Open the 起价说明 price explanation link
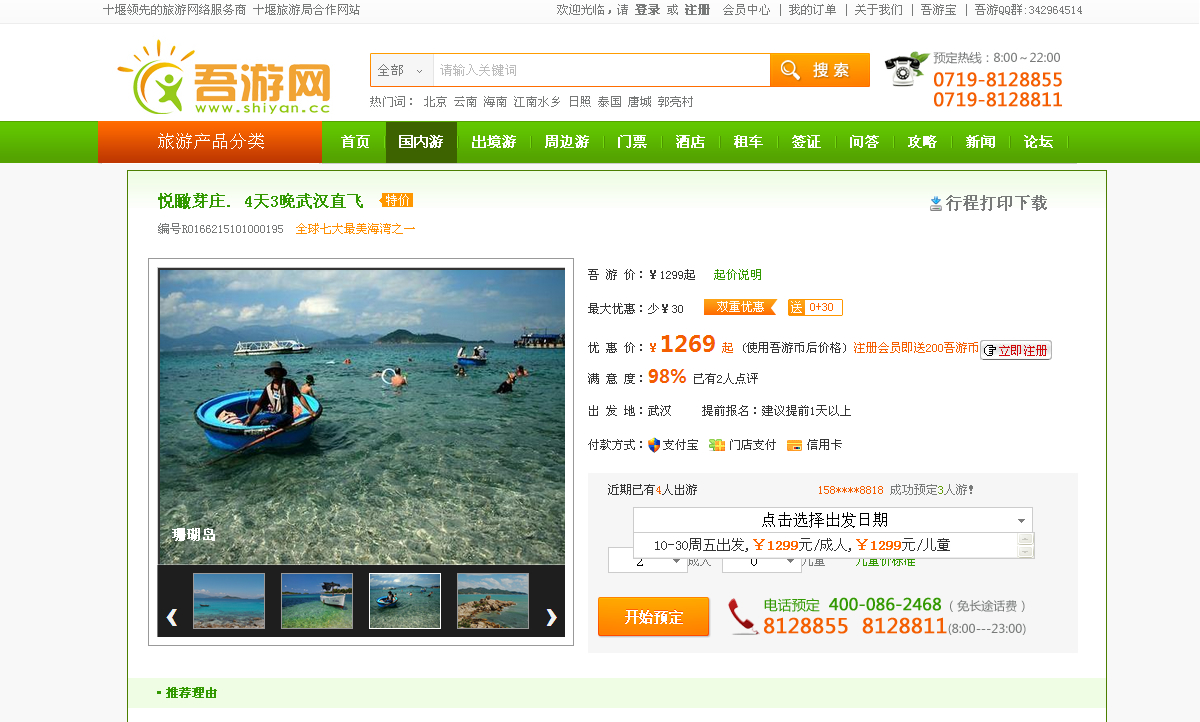The width and height of the screenshot is (1200, 722). click(x=738, y=275)
